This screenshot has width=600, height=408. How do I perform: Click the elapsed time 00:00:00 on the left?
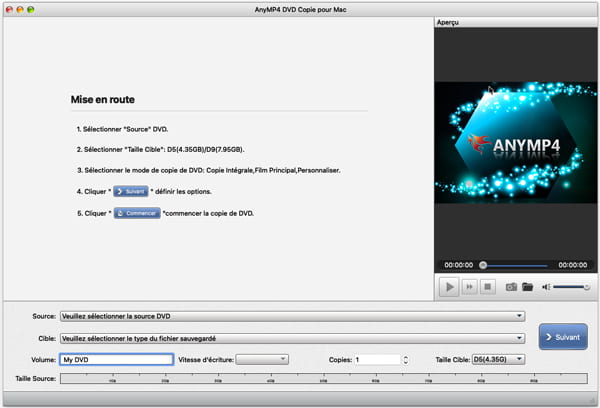[458, 265]
